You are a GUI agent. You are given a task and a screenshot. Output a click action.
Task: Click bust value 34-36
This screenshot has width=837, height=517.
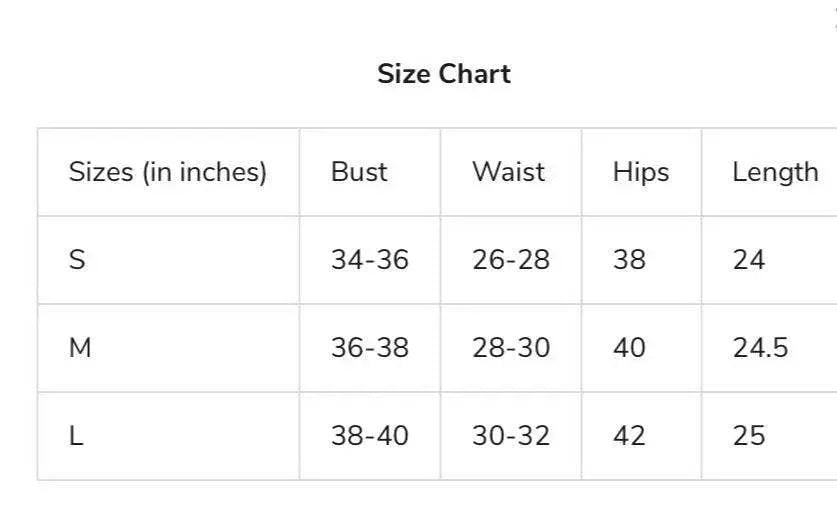click(370, 260)
